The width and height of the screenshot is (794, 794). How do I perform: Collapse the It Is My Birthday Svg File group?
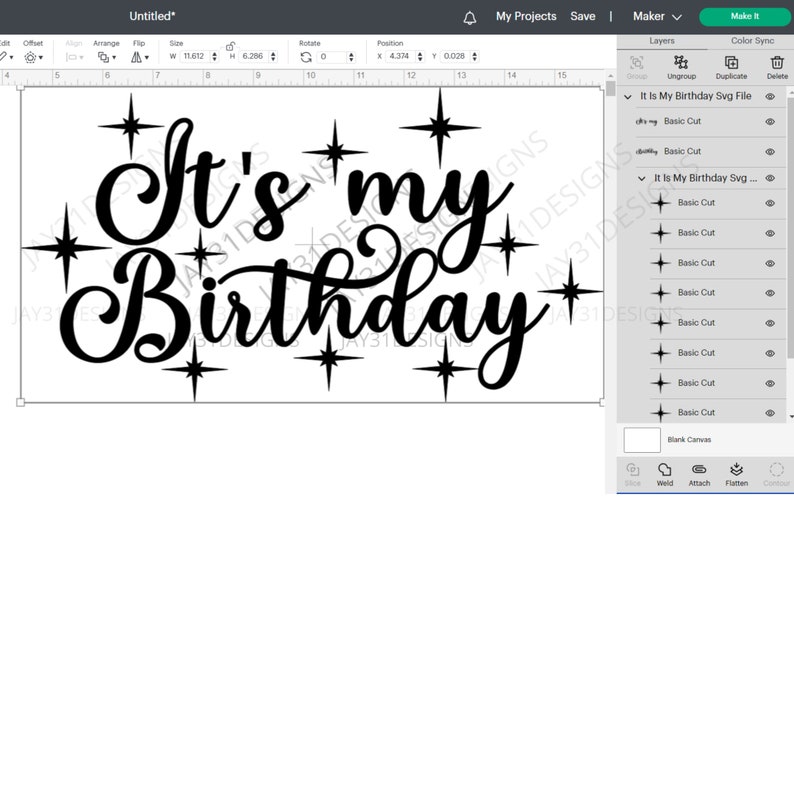[x=628, y=97]
